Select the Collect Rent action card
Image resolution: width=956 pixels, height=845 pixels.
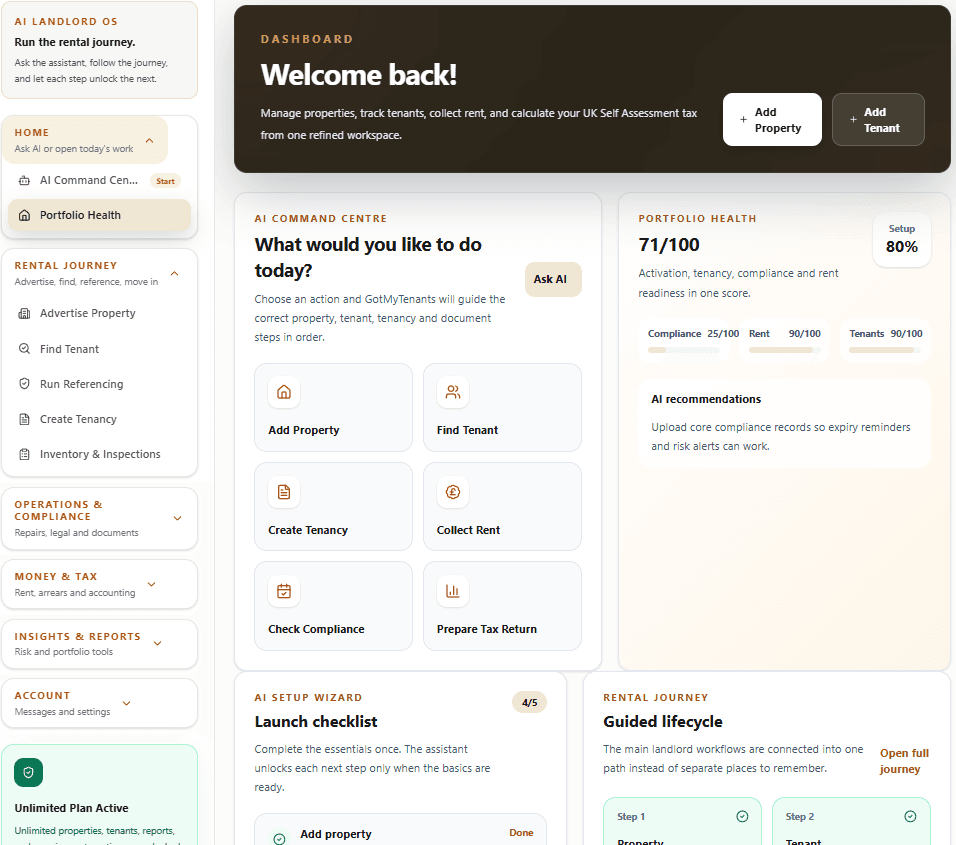pyautogui.click(x=502, y=507)
